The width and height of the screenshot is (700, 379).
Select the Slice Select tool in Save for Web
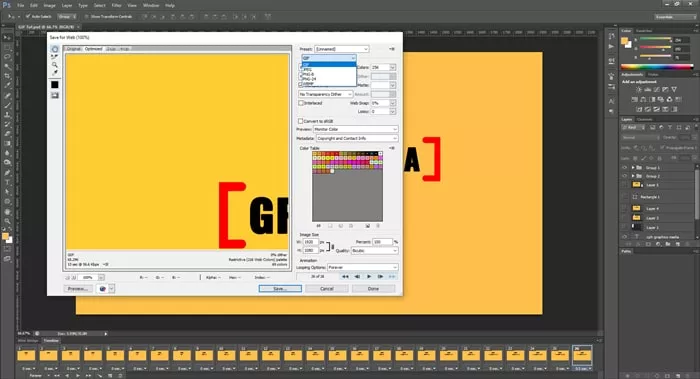[54, 57]
